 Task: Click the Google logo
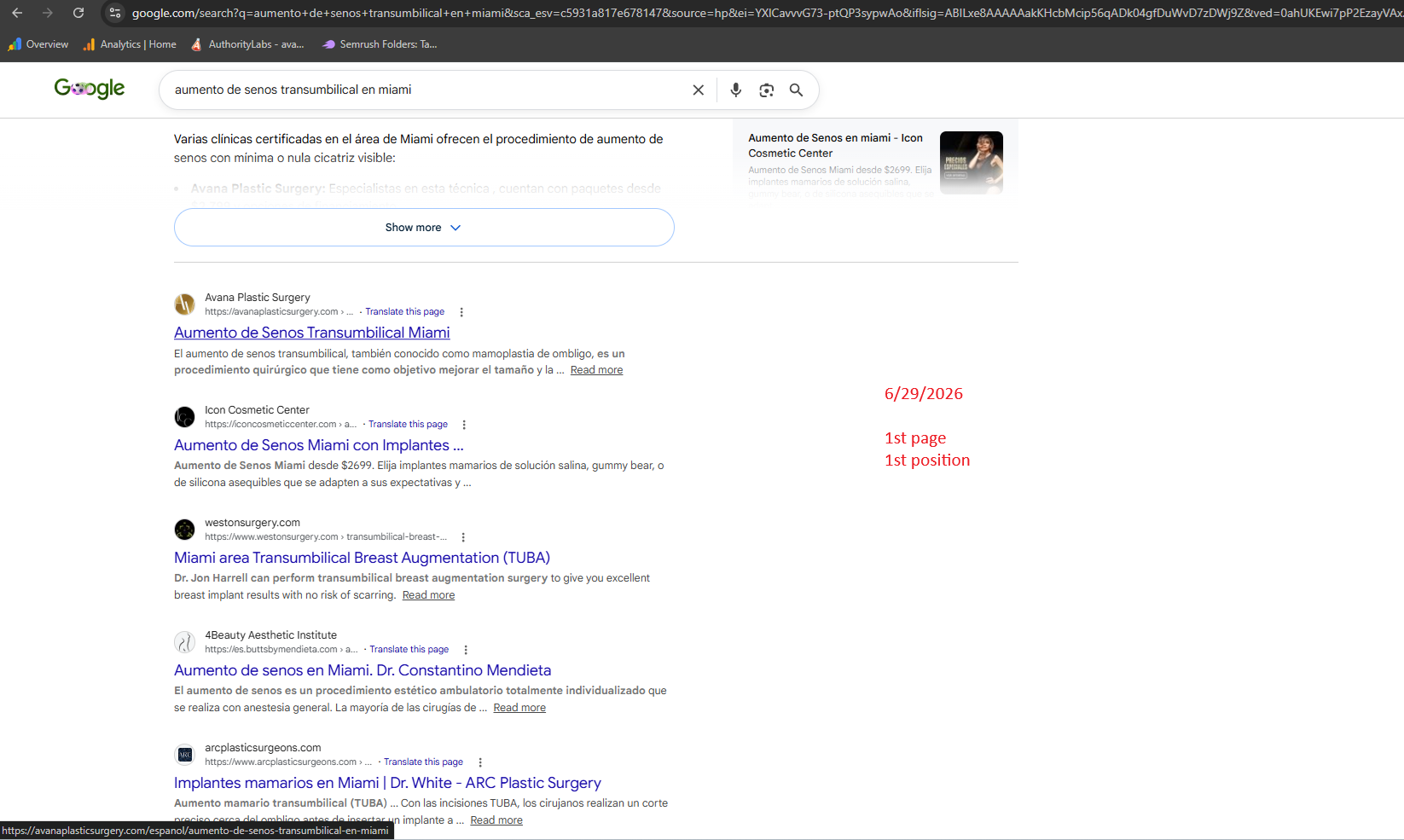[x=90, y=89]
